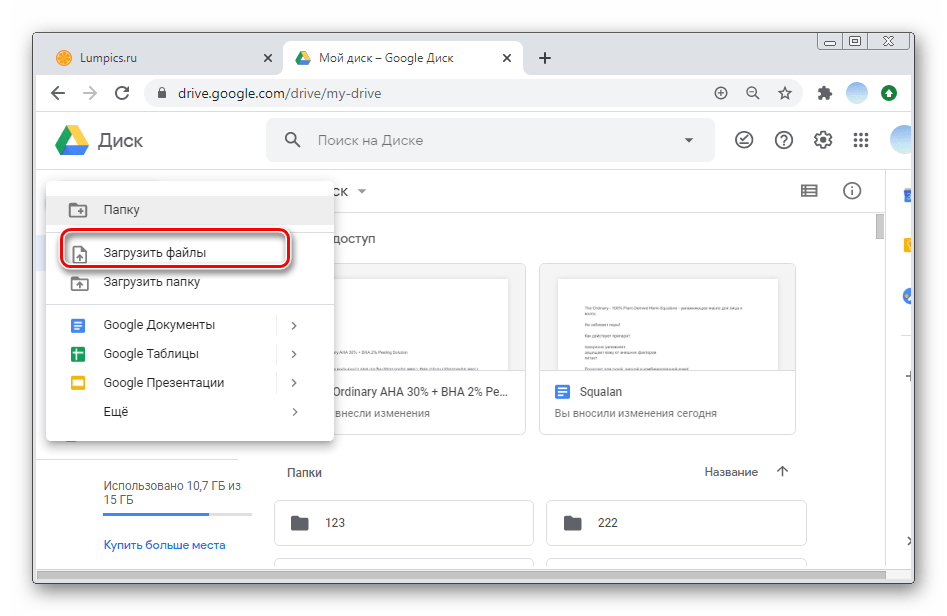This screenshot has height=616, width=947.
Task: Select the Мой диск – Google Диск tab
Action: pos(402,58)
